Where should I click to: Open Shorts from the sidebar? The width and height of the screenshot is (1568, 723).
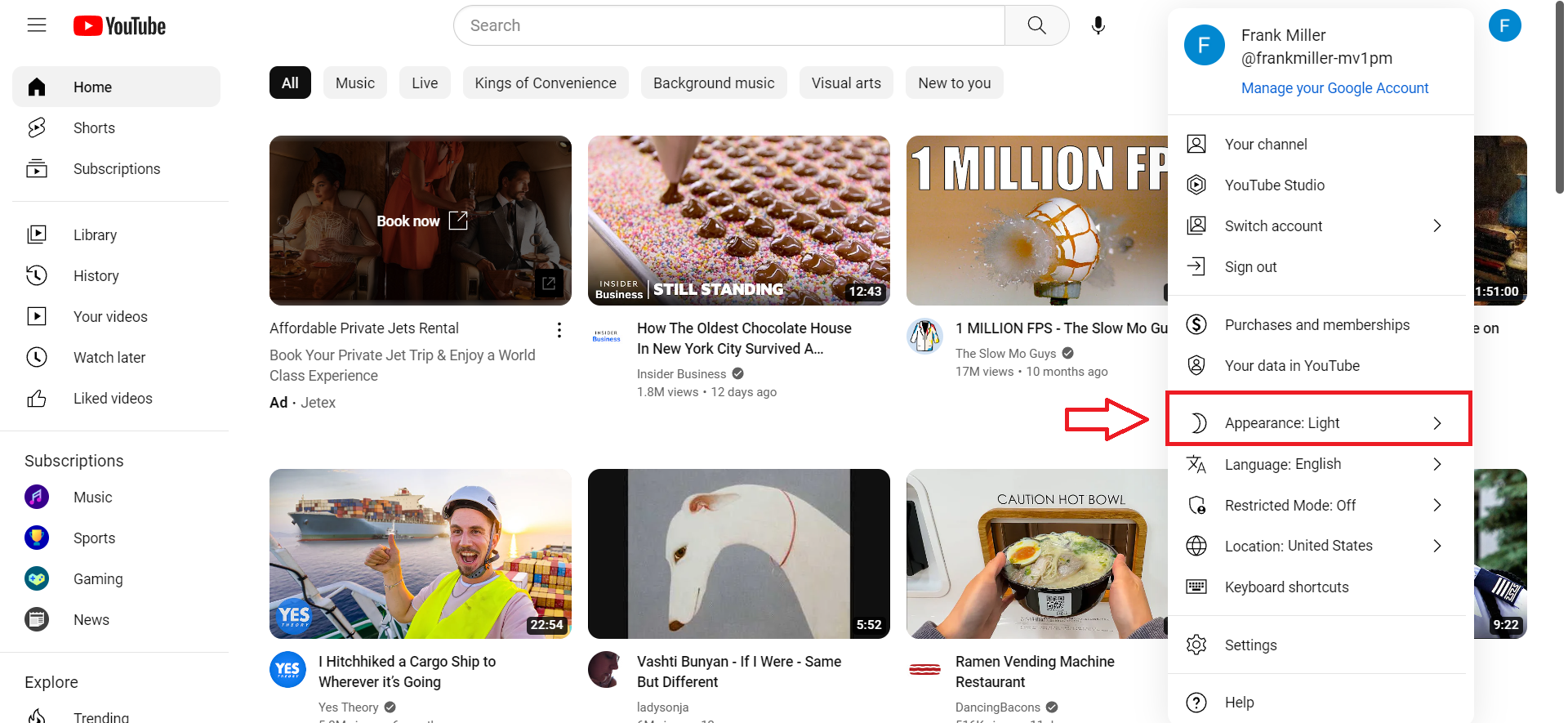pos(116,127)
